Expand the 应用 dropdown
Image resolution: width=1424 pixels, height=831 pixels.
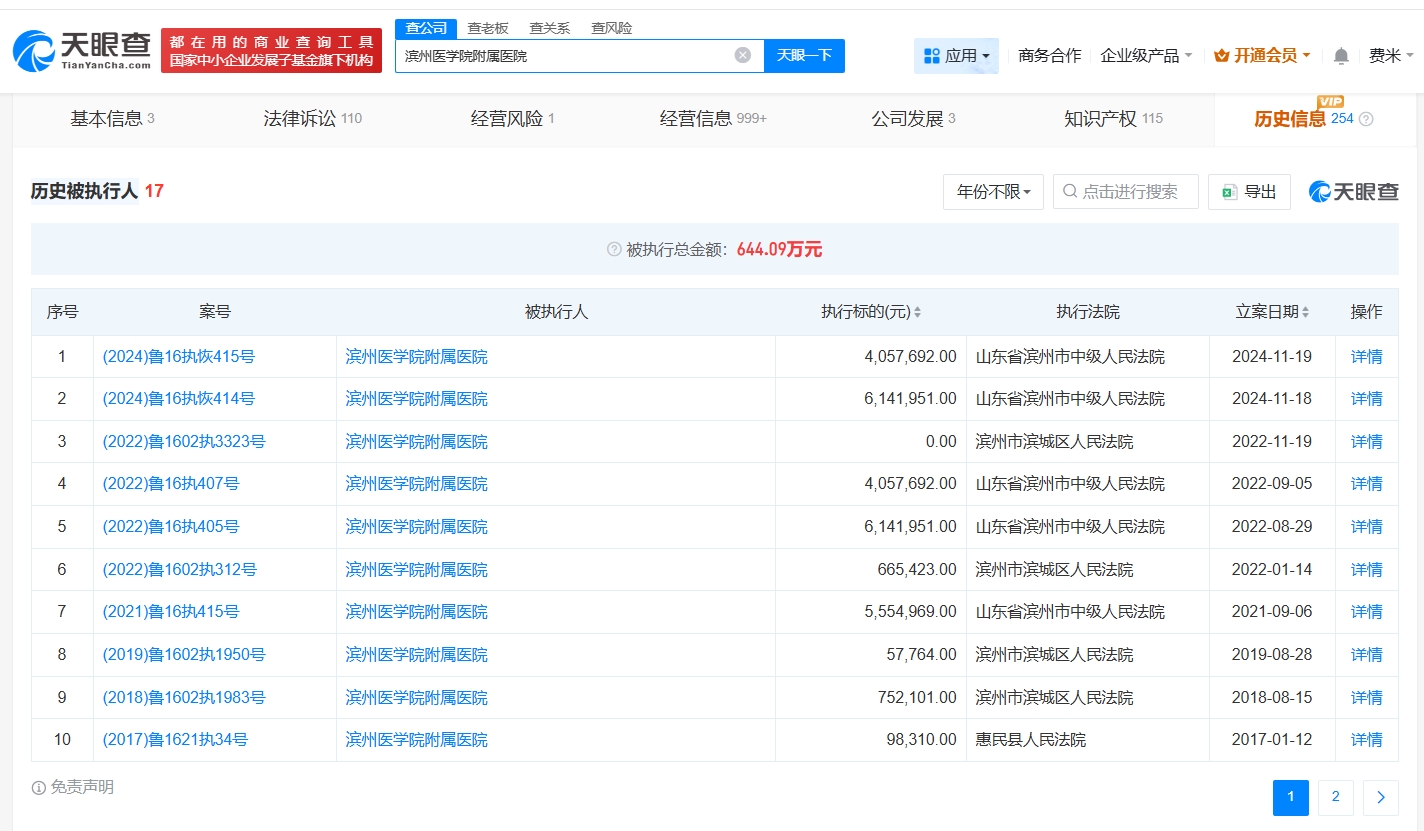tap(956, 56)
